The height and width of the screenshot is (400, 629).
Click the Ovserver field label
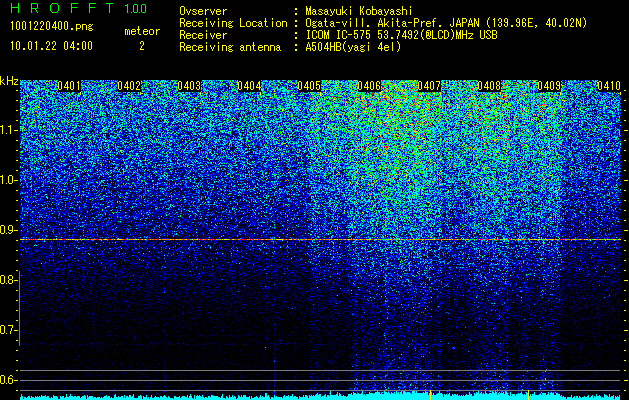[203, 11]
